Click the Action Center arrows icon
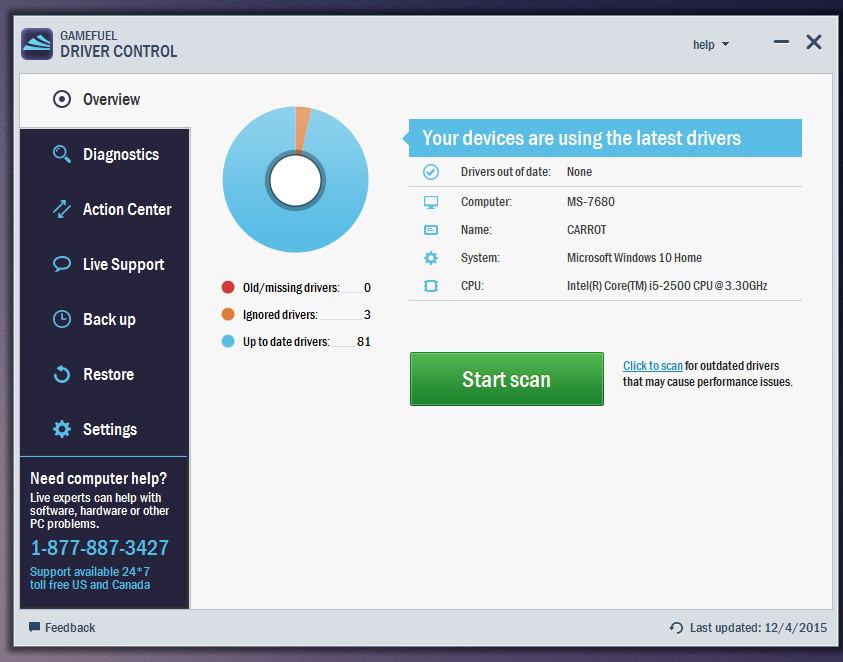 [62, 209]
